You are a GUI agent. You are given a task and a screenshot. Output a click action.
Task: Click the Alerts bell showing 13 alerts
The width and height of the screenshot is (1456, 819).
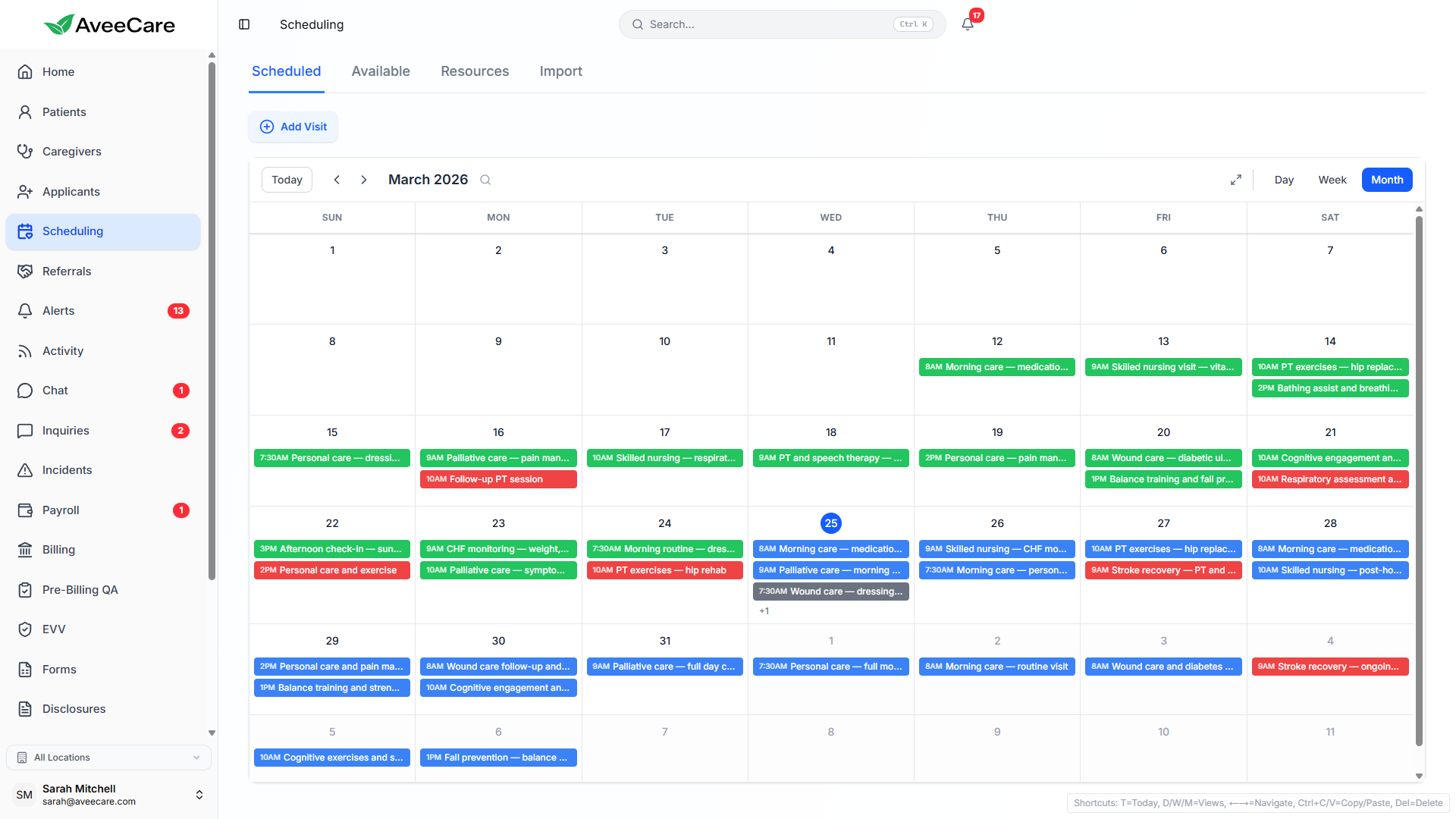(x=26, y=310)
